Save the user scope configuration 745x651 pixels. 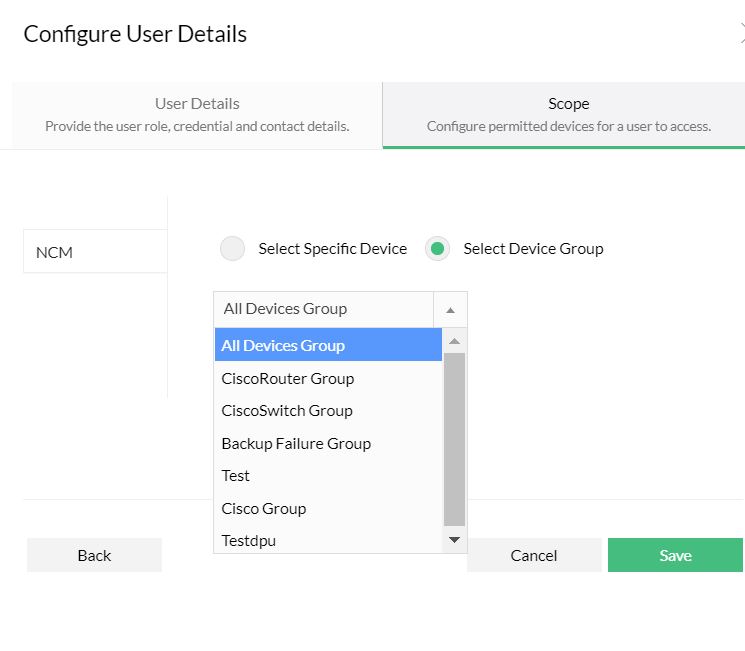coord(675,555)
